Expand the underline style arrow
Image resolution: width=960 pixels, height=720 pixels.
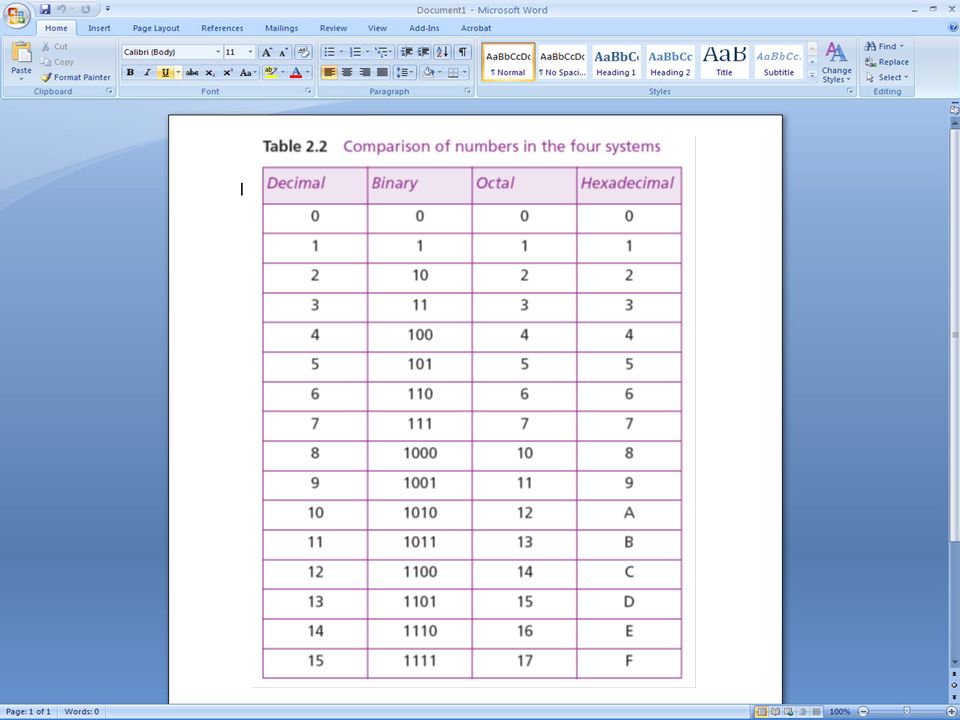point(178,72)
